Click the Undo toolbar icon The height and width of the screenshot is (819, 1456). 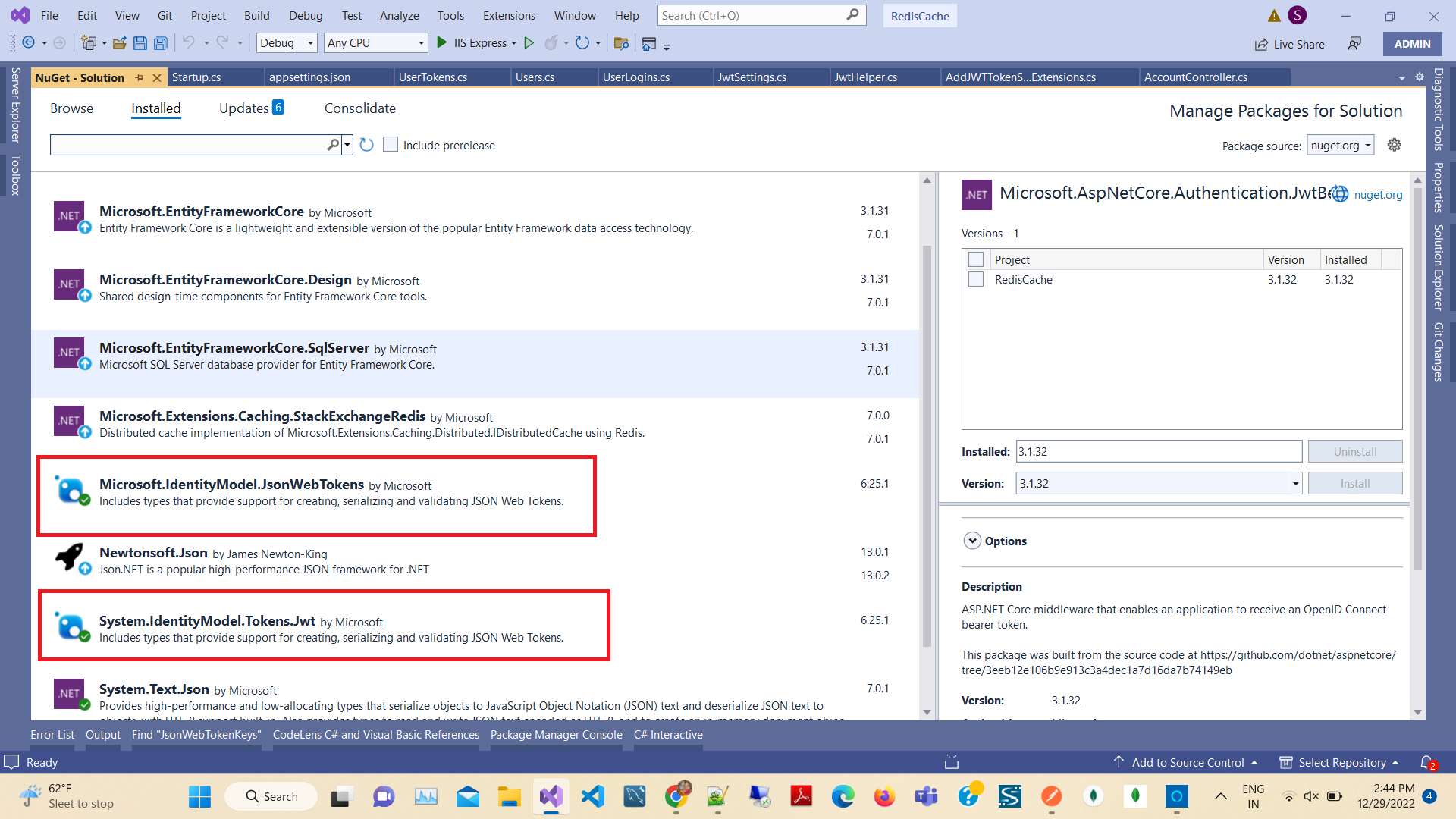point(189,43)
